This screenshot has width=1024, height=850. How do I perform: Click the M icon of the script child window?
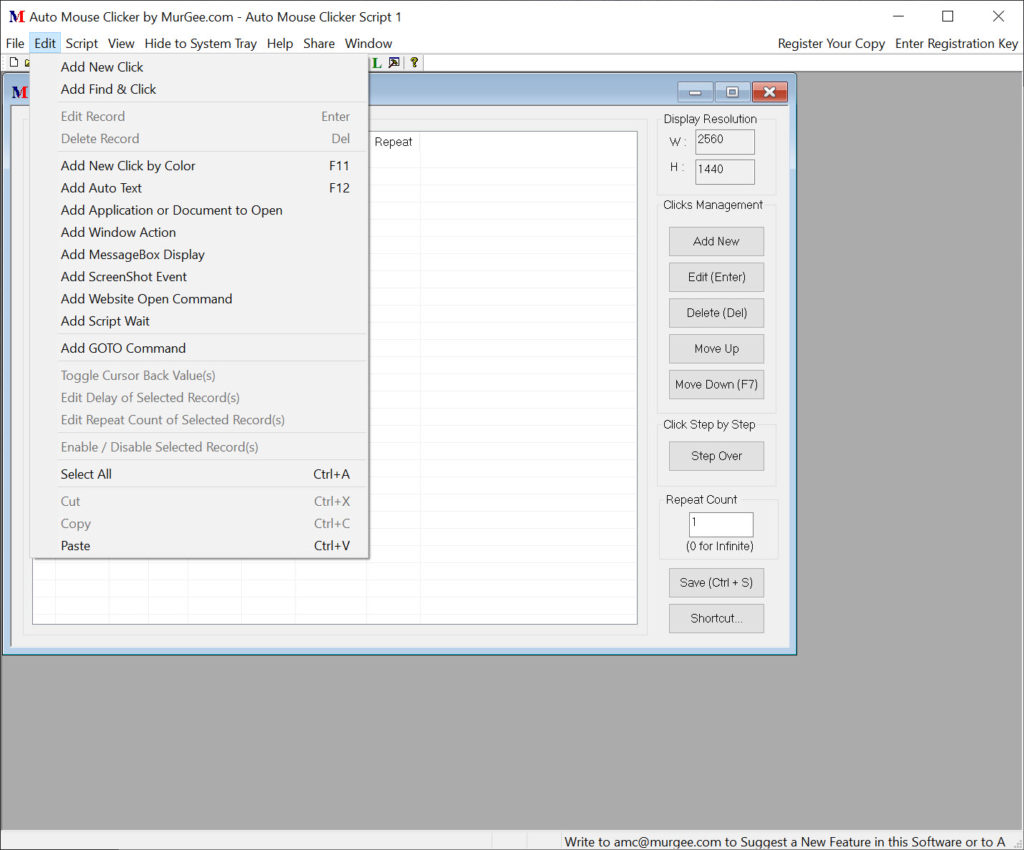(20, 92)
